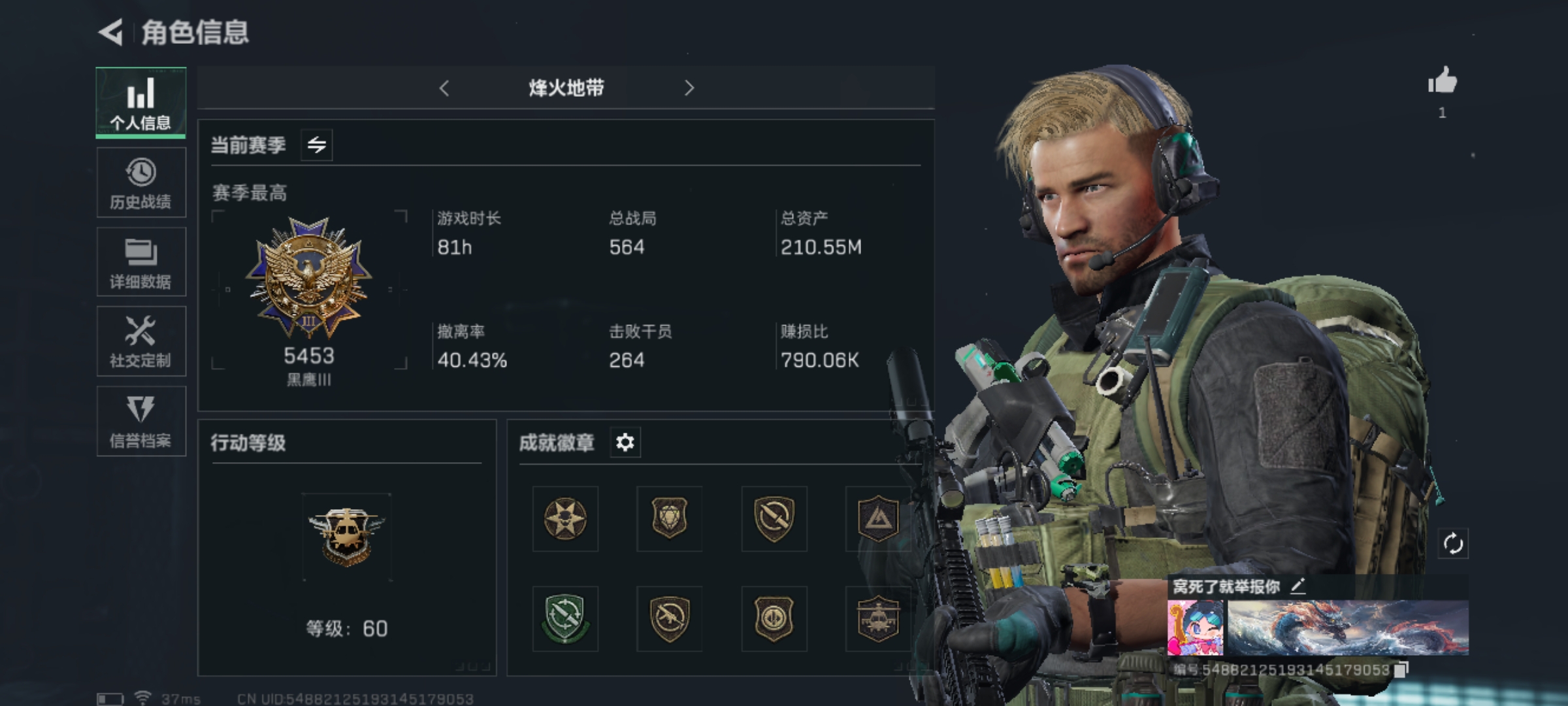Click the level 60 operation badge
The width and height of the screenshot is (1568, 706).
pyautogui.click(x=346, y=537)
